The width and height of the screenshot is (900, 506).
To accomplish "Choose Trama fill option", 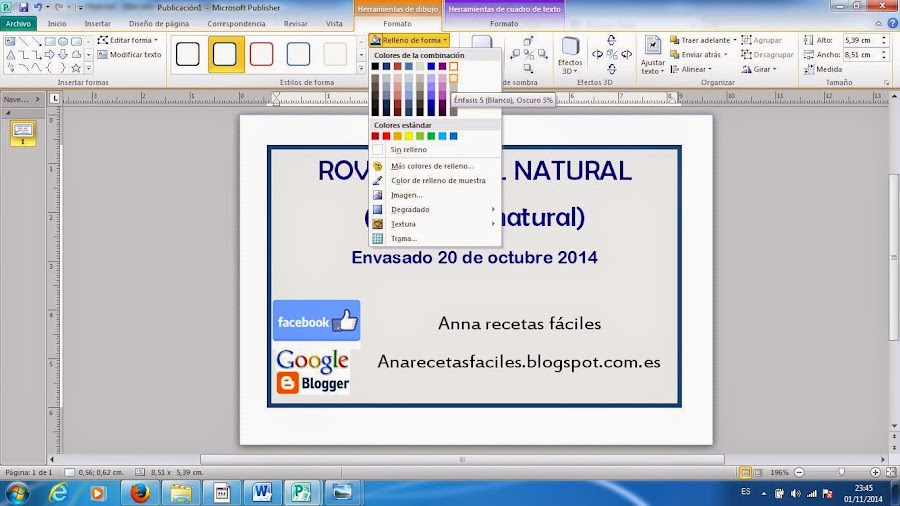I will [x=435, y=238].
